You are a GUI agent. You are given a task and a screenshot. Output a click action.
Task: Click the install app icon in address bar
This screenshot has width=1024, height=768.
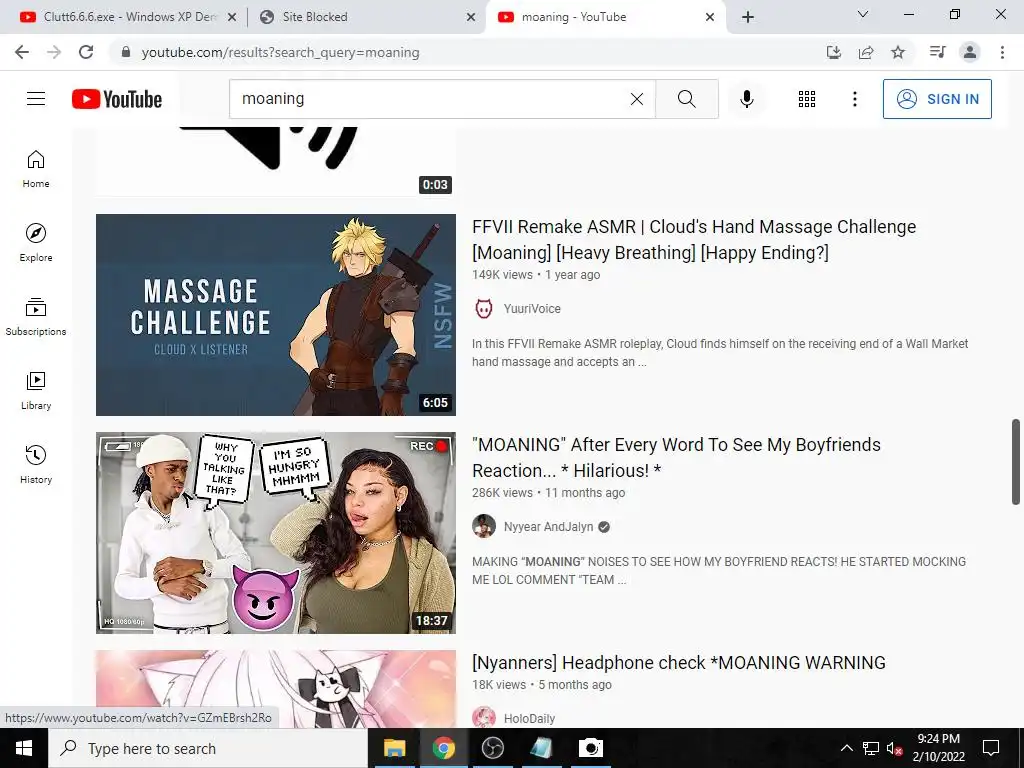coord(834,52)
